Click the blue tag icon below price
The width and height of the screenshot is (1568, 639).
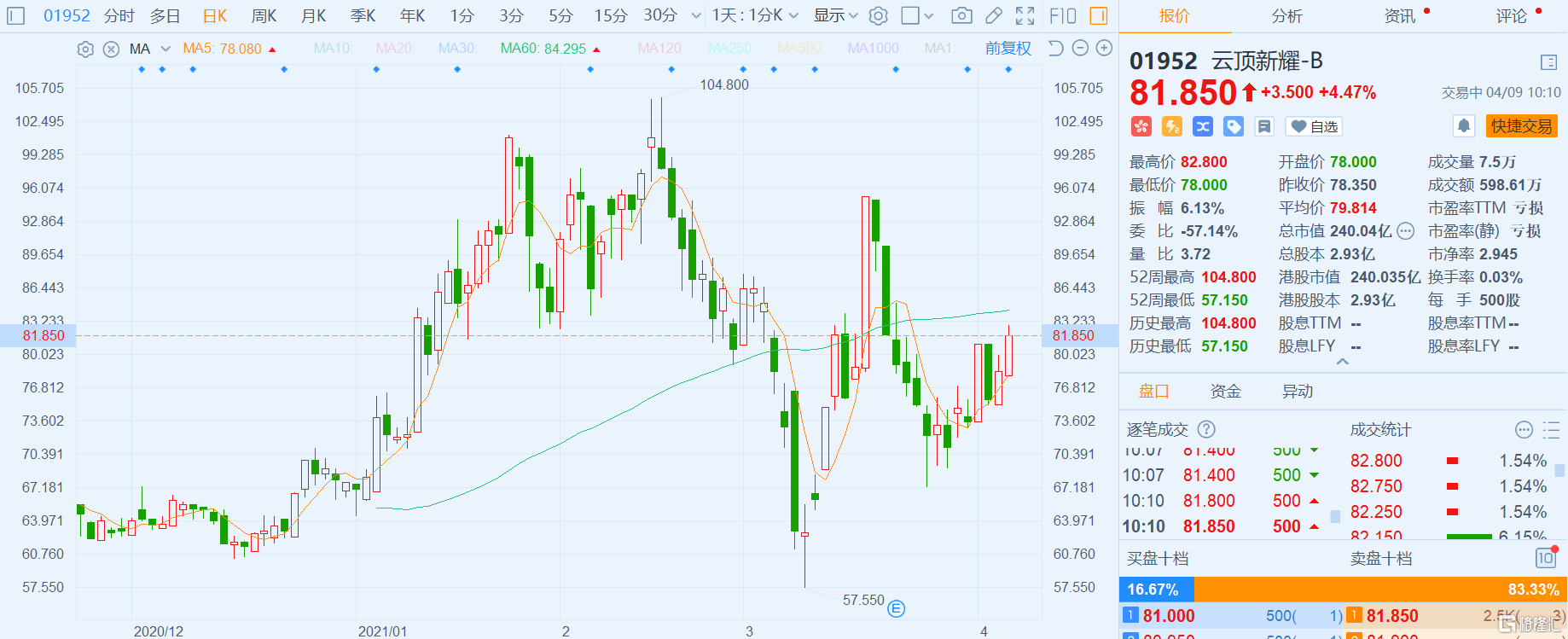1234,126
